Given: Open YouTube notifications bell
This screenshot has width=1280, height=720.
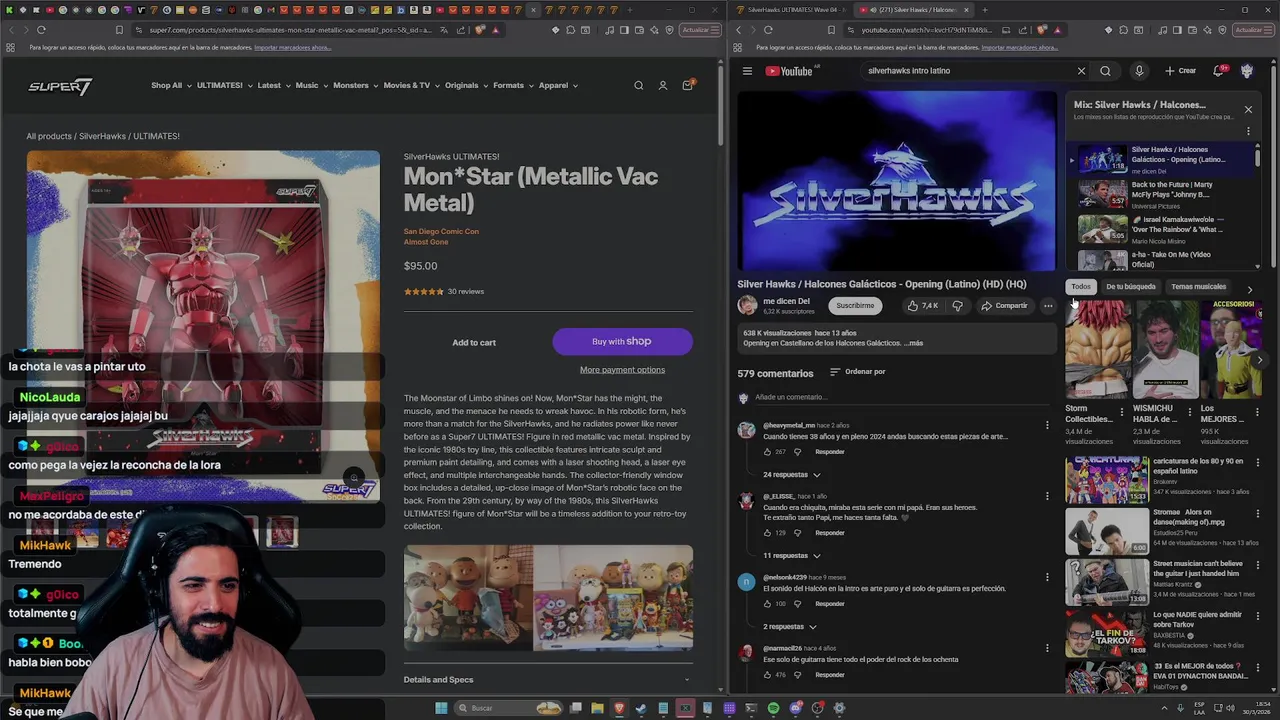Looking at the screenshot, I should (x=1218, y=71).
